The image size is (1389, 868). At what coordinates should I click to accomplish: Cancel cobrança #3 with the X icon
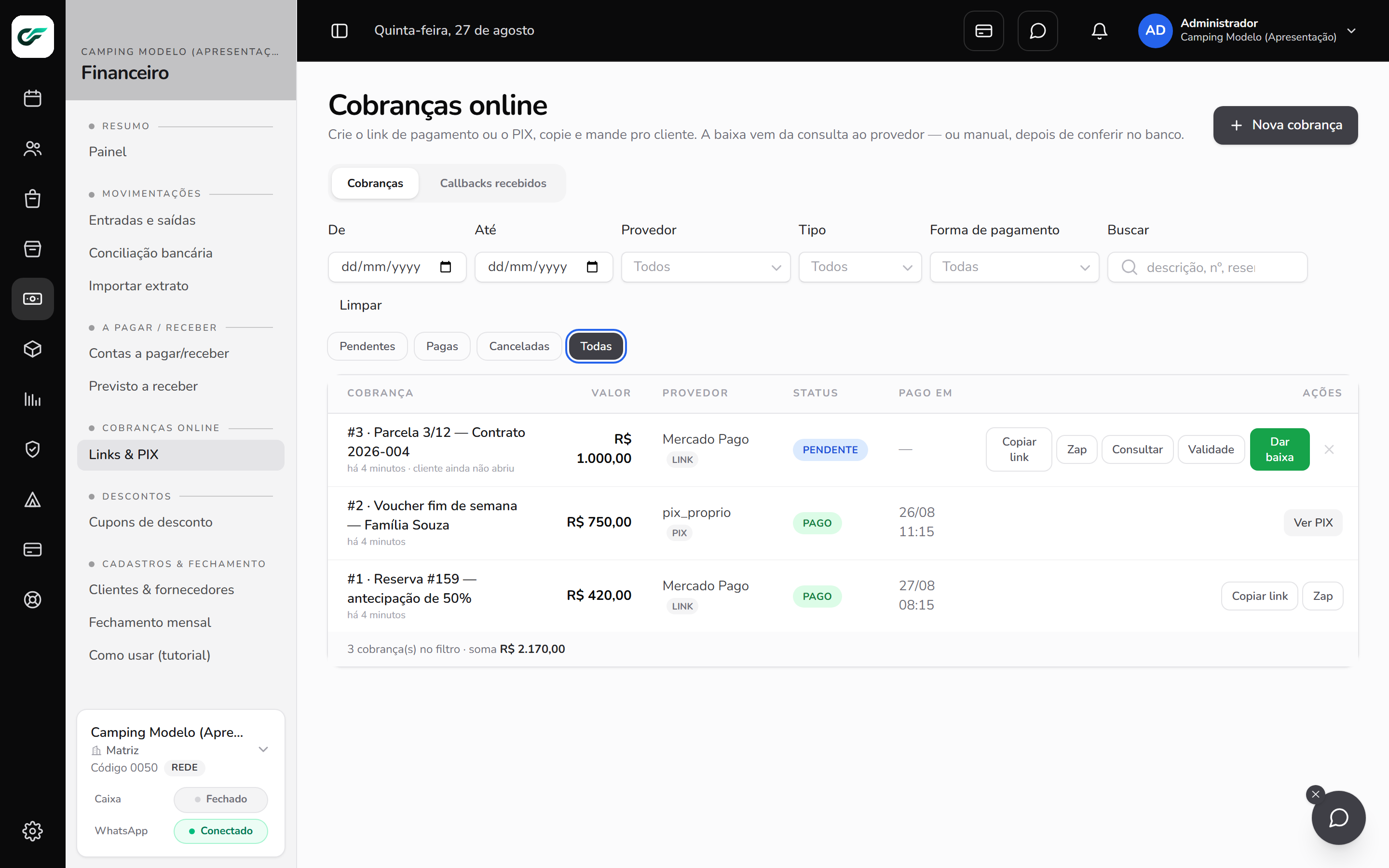coord(1329,449)
